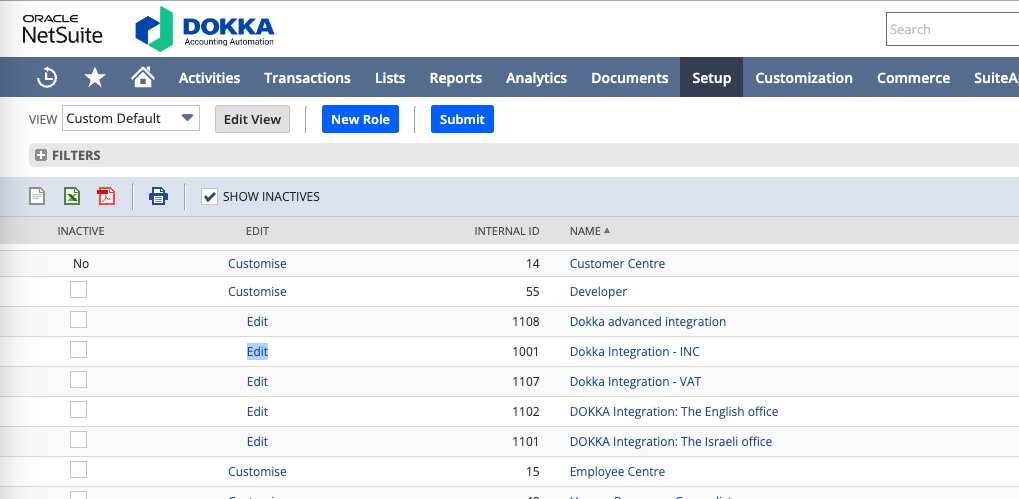
Task: Open the Dokka advanced integration role
Action: click(x=648, y=322)
